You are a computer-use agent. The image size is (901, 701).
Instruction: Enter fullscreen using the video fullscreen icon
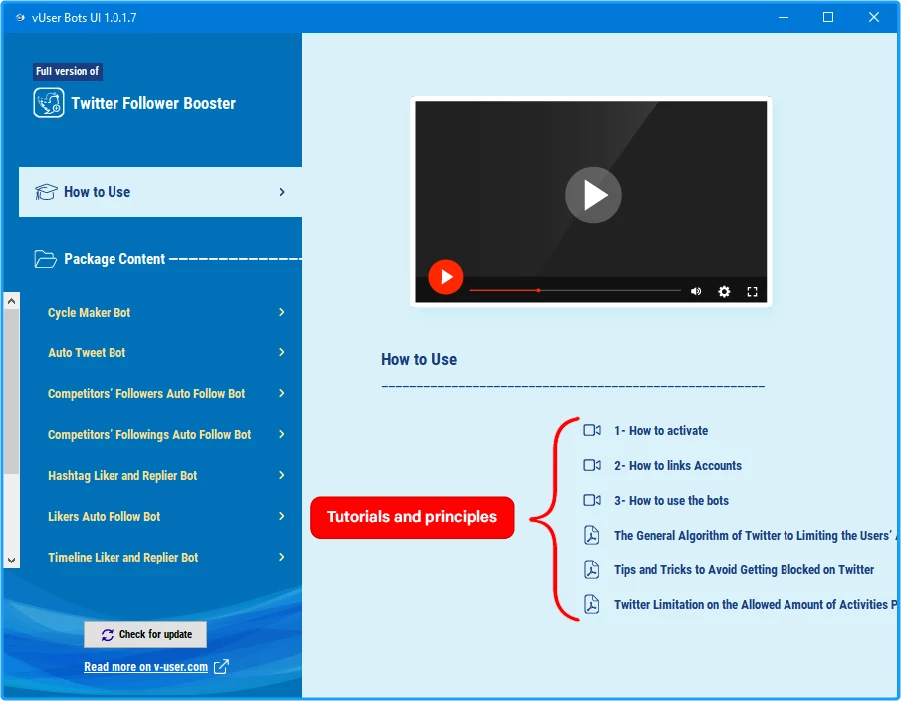[x=752, y=291]
